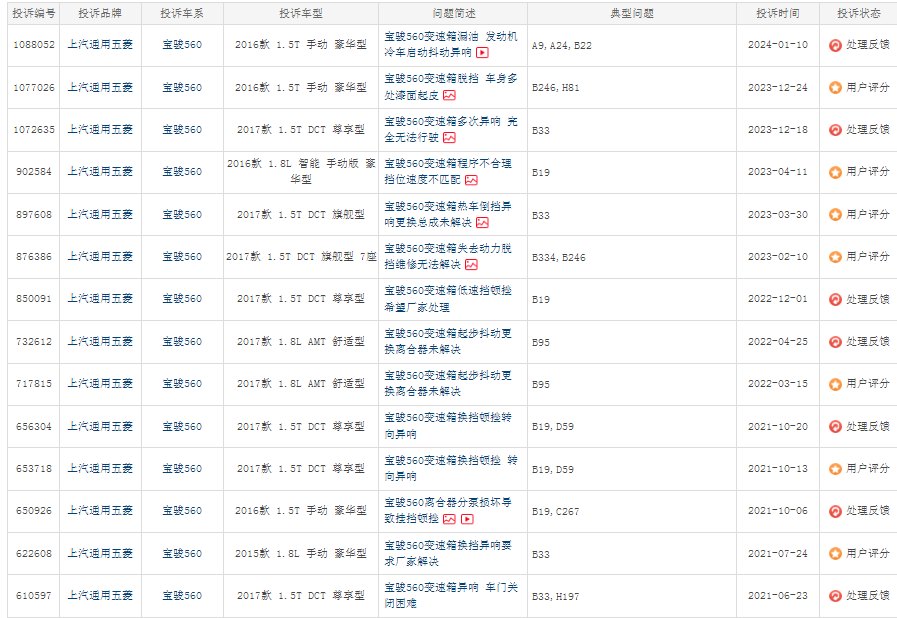Click the 问题简述 column header
The width and height of the screenshot is (897, 618).
pos(454,13)
